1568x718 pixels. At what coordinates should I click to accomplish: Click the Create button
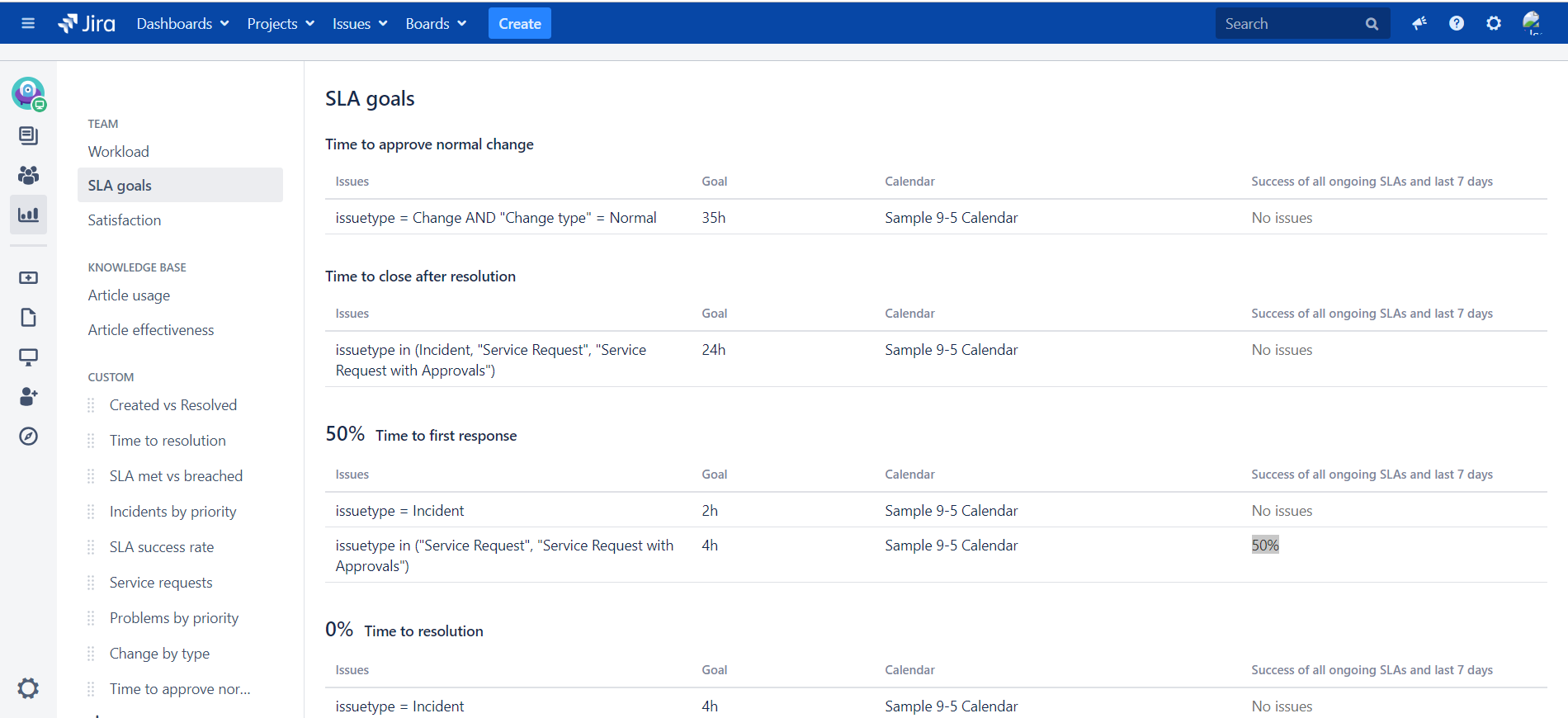coord(520,24)
